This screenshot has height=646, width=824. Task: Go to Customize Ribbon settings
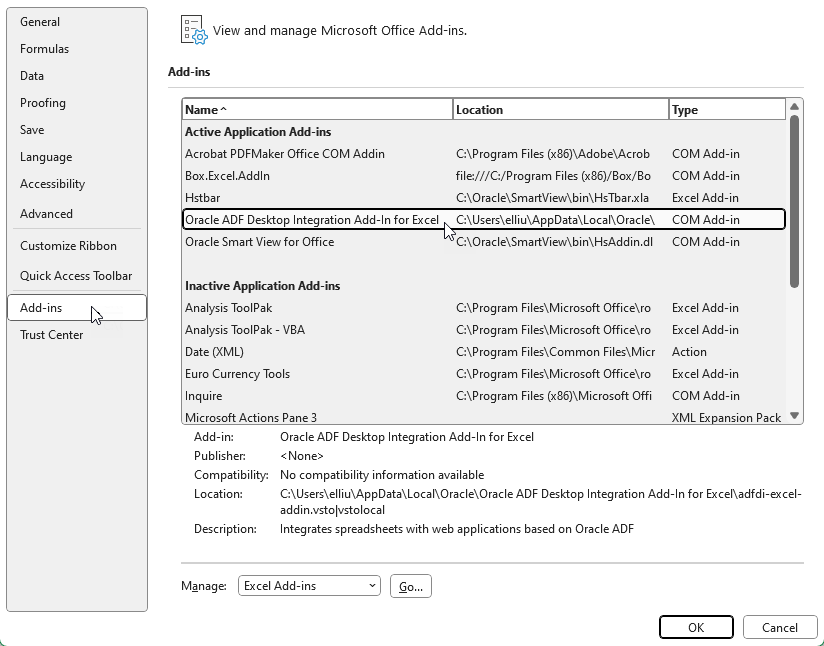(68, 246)
